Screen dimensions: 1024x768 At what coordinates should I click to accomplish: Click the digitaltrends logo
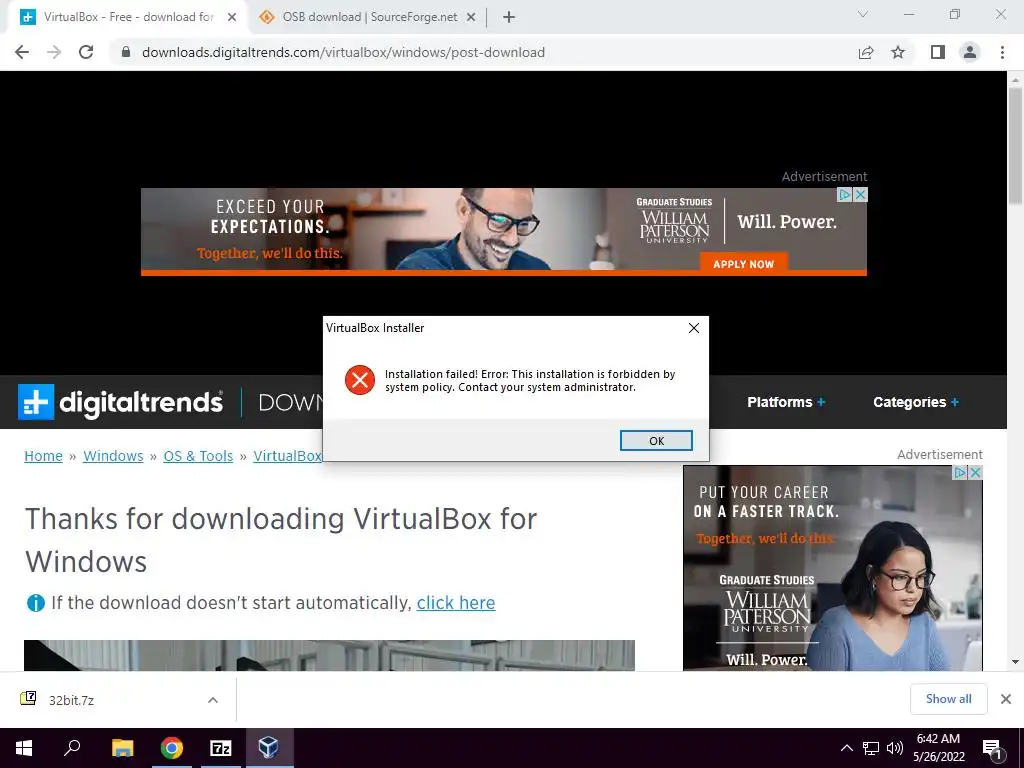coord(120,402)
